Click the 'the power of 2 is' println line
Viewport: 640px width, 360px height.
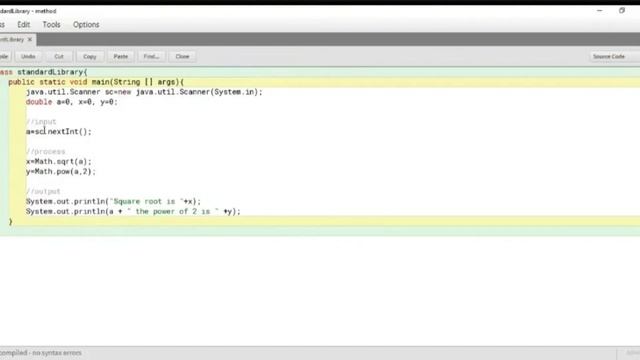pyautogui.click(x=133, y=211)
